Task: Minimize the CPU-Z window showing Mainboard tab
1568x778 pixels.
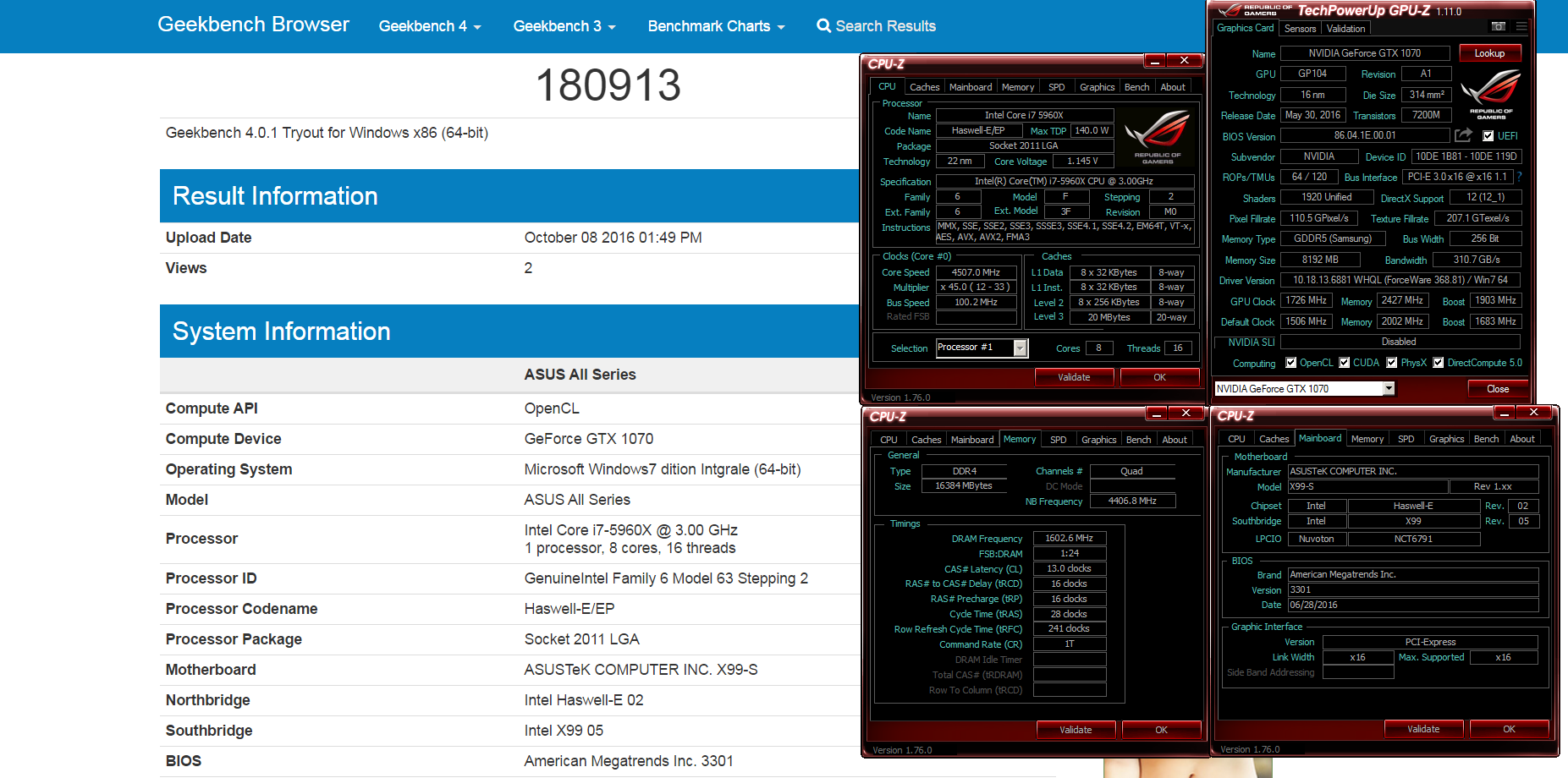Action: coord(1505,412)
